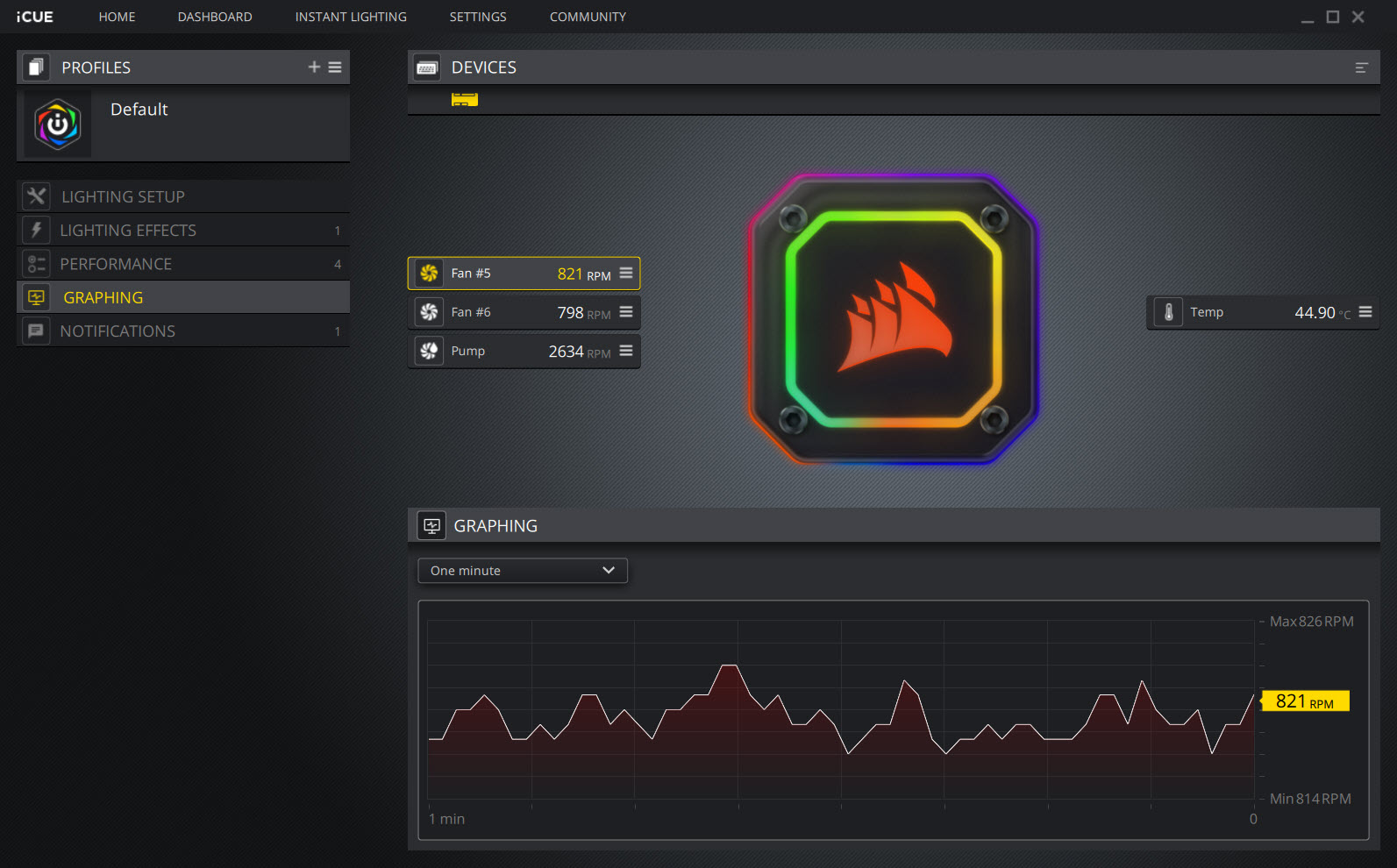Open the Profiles hamburger menu
The image size is (1397, 868).
(x=335, y=67)
